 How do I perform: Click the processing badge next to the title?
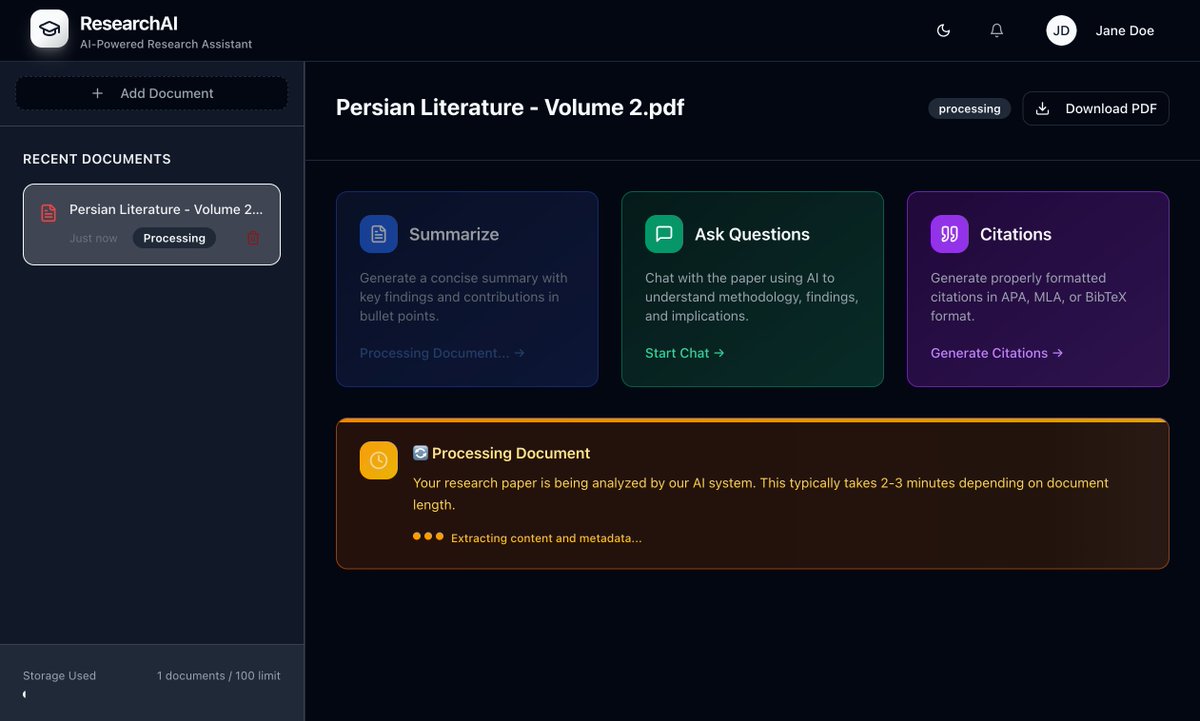point(968,108)
